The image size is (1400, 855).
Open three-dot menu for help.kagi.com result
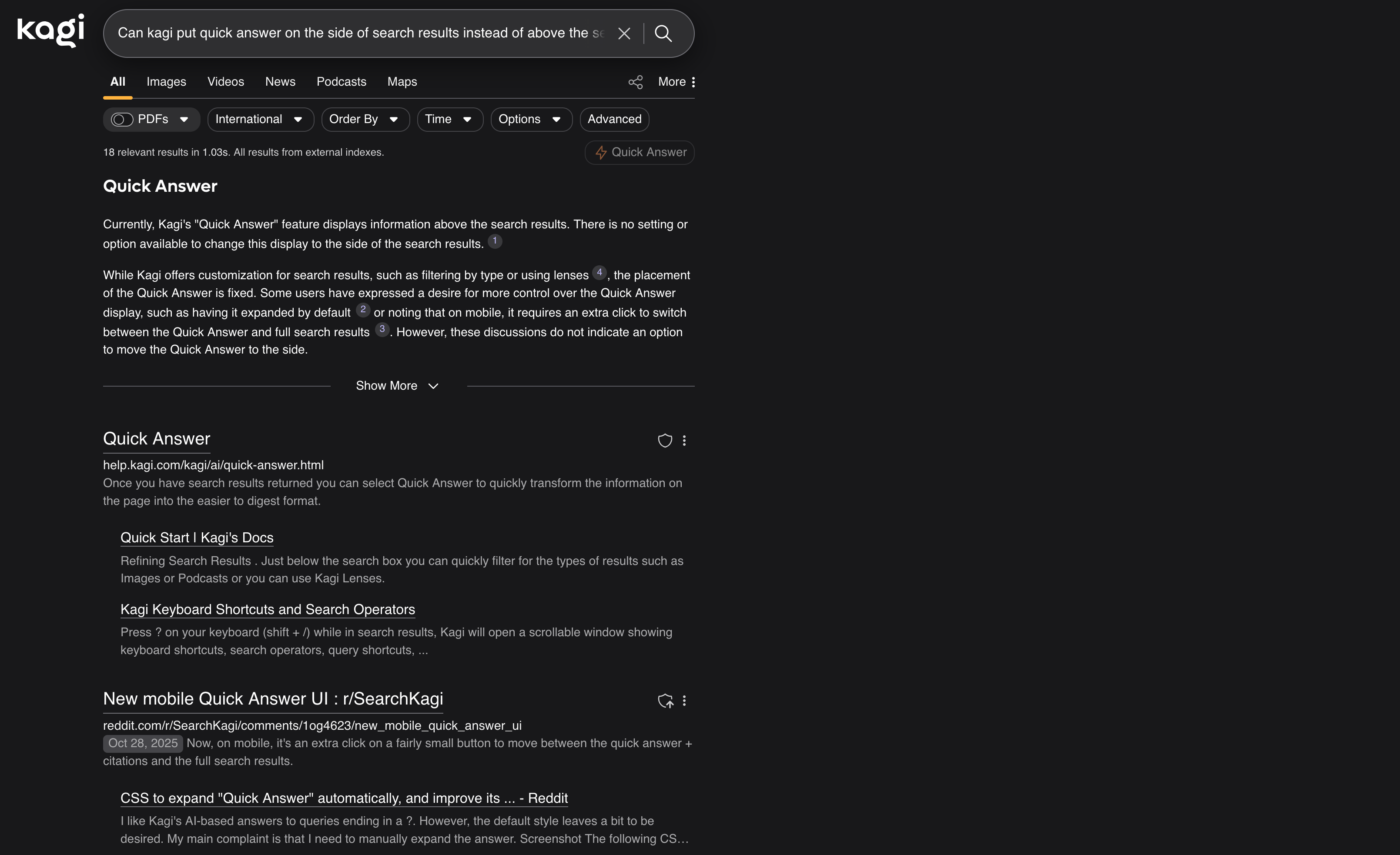[x=684, y=441]
